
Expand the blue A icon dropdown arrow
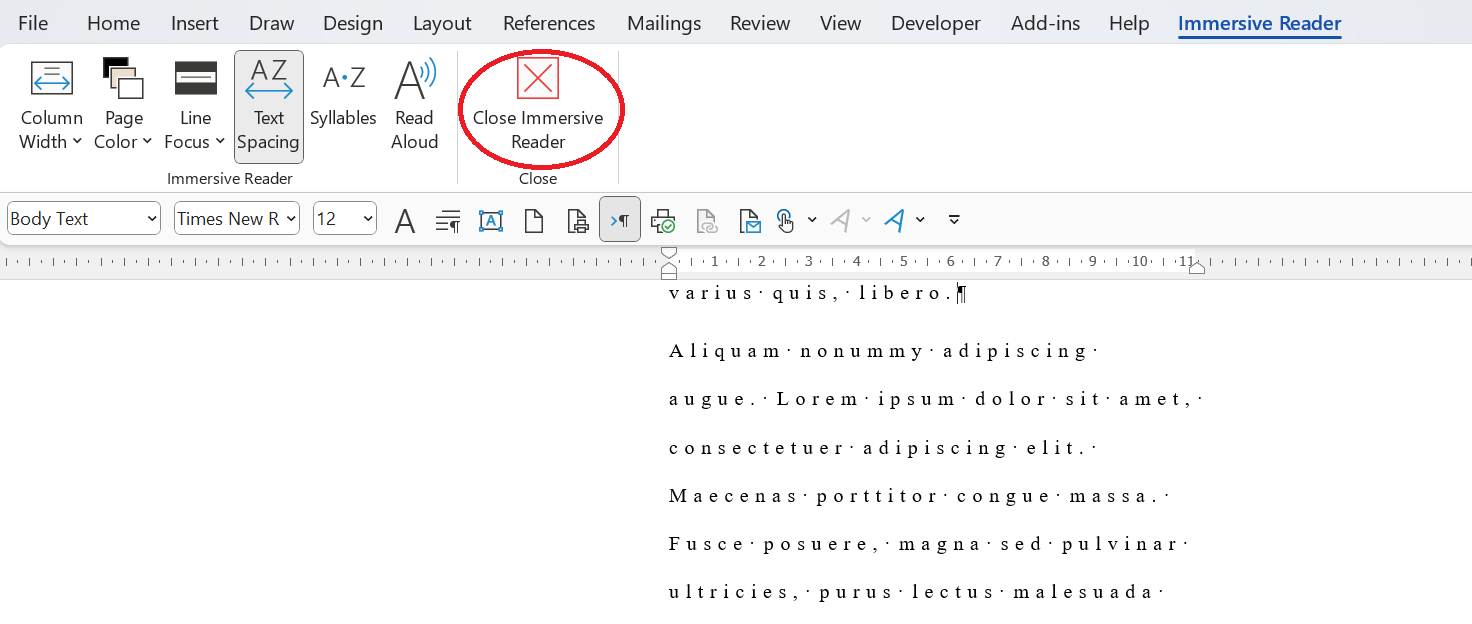click(920, 220)
